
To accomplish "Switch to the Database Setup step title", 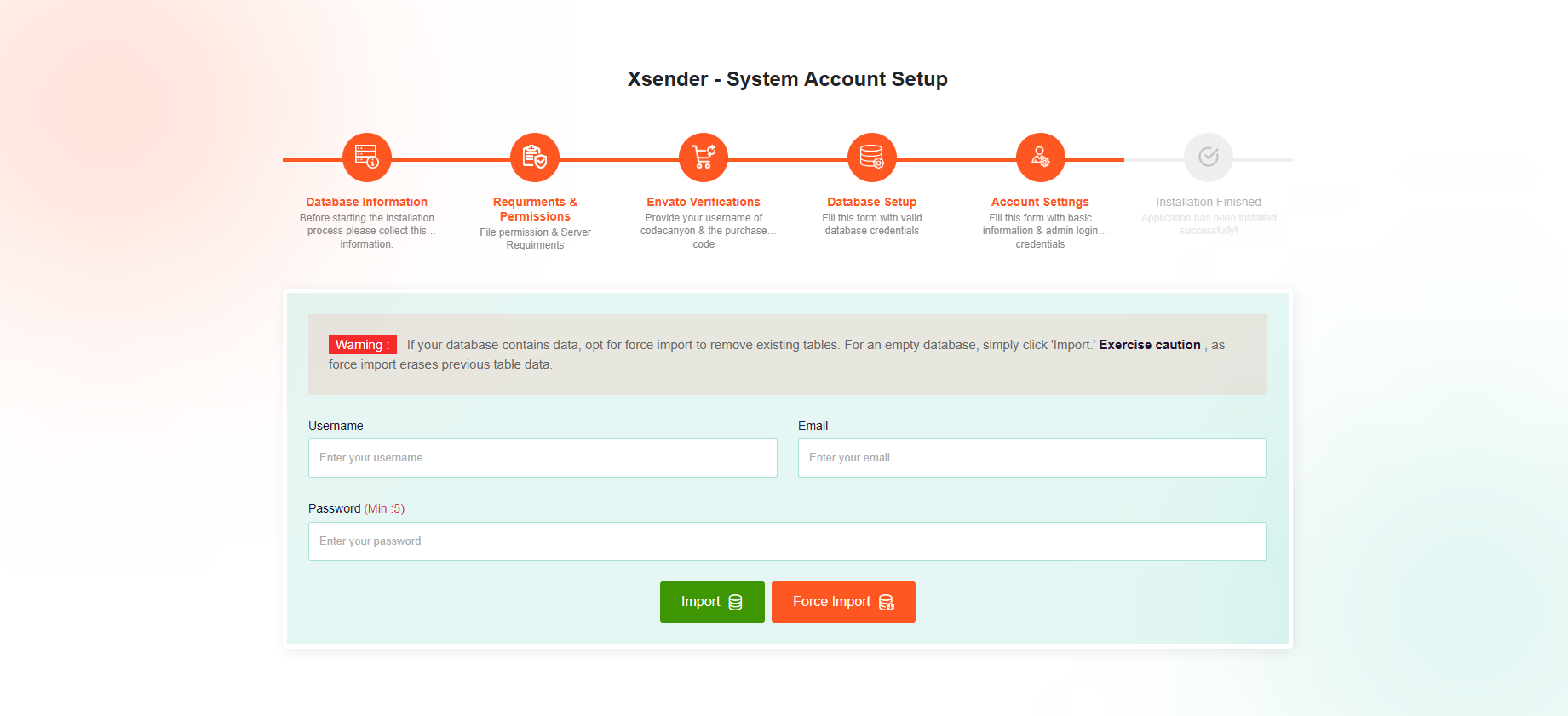I will click(871, 202).
